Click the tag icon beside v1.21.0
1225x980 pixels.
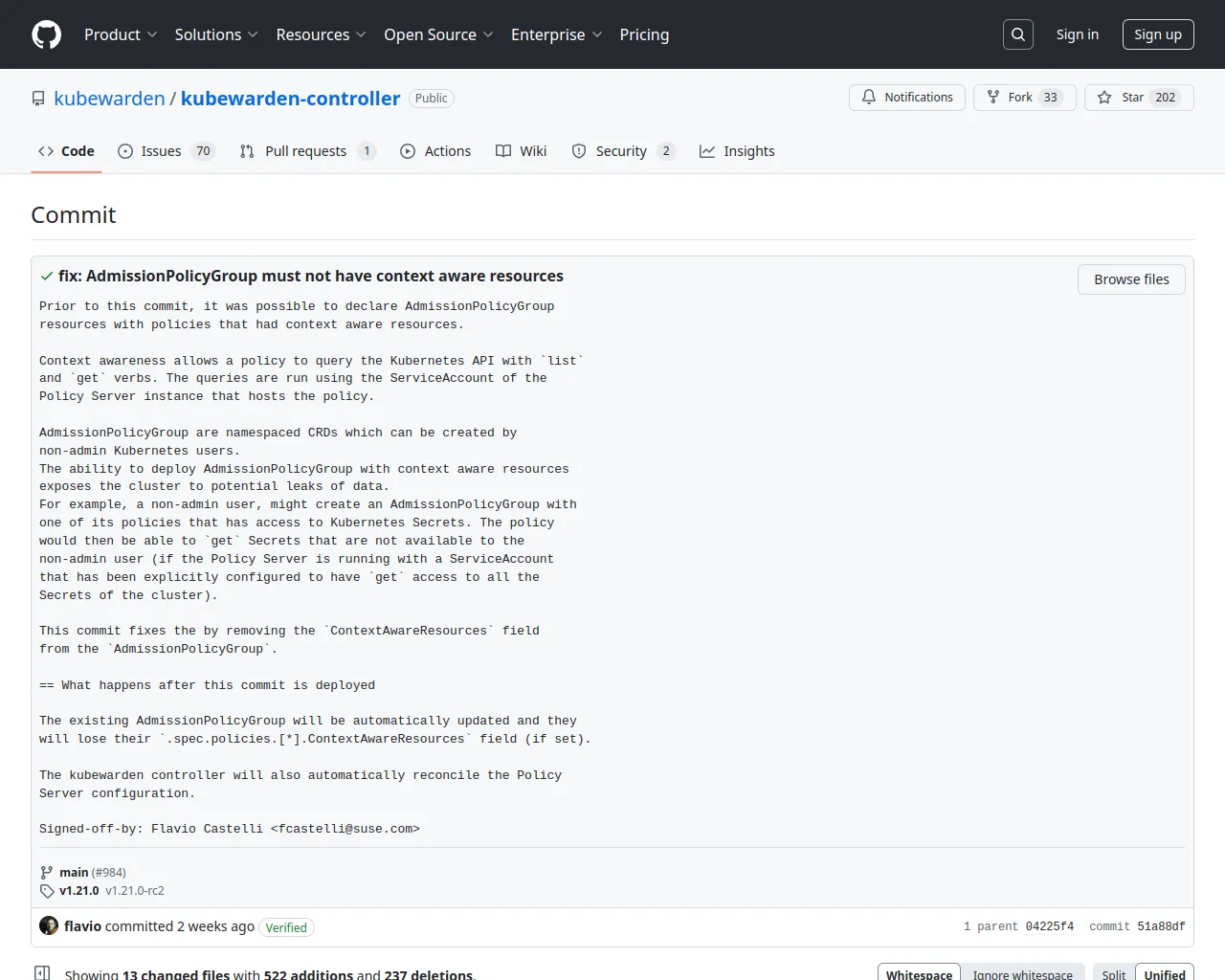tap(47, 890)
